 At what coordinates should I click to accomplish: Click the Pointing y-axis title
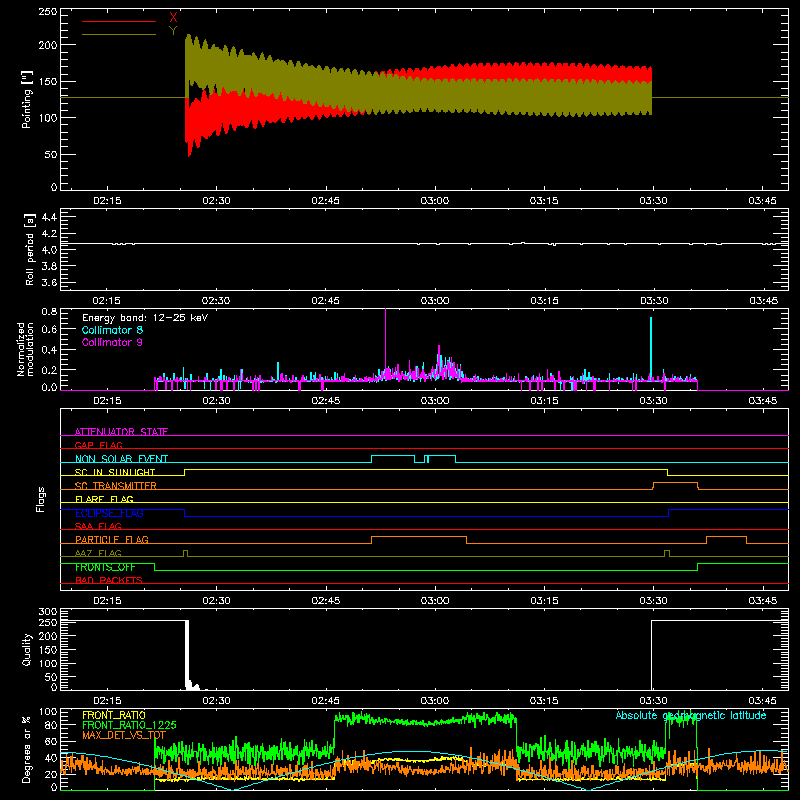coord(27,99)
